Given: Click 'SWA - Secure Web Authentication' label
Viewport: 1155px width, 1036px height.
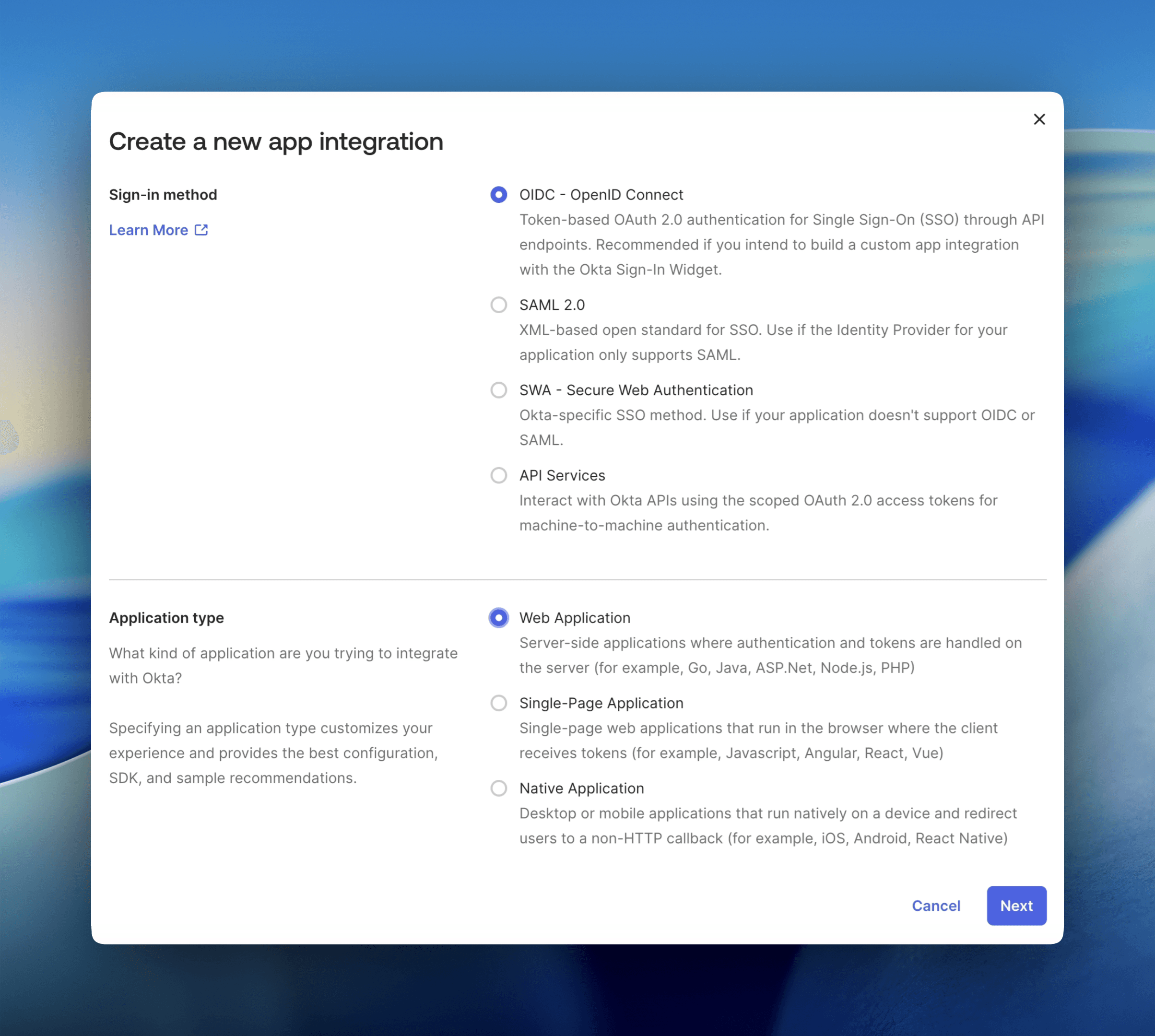Looking at the screenshot, I should pyautogui.click(x=636, y=390).
